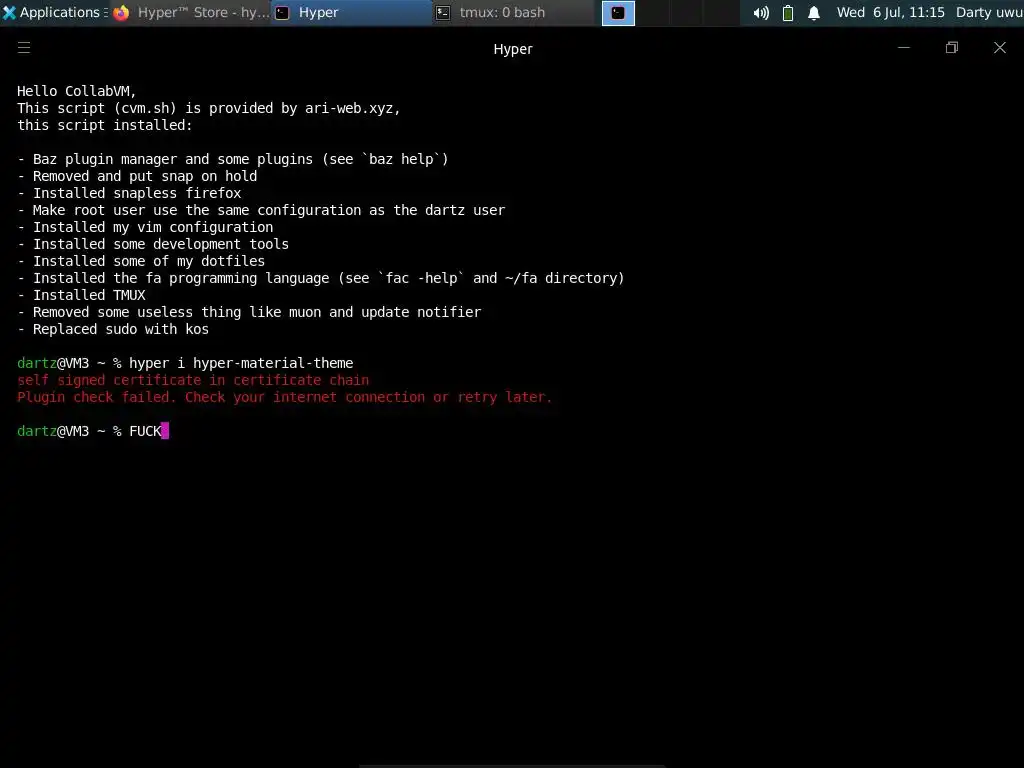
Task: Check the battery status icon
Action: click(x=788, y=13)
